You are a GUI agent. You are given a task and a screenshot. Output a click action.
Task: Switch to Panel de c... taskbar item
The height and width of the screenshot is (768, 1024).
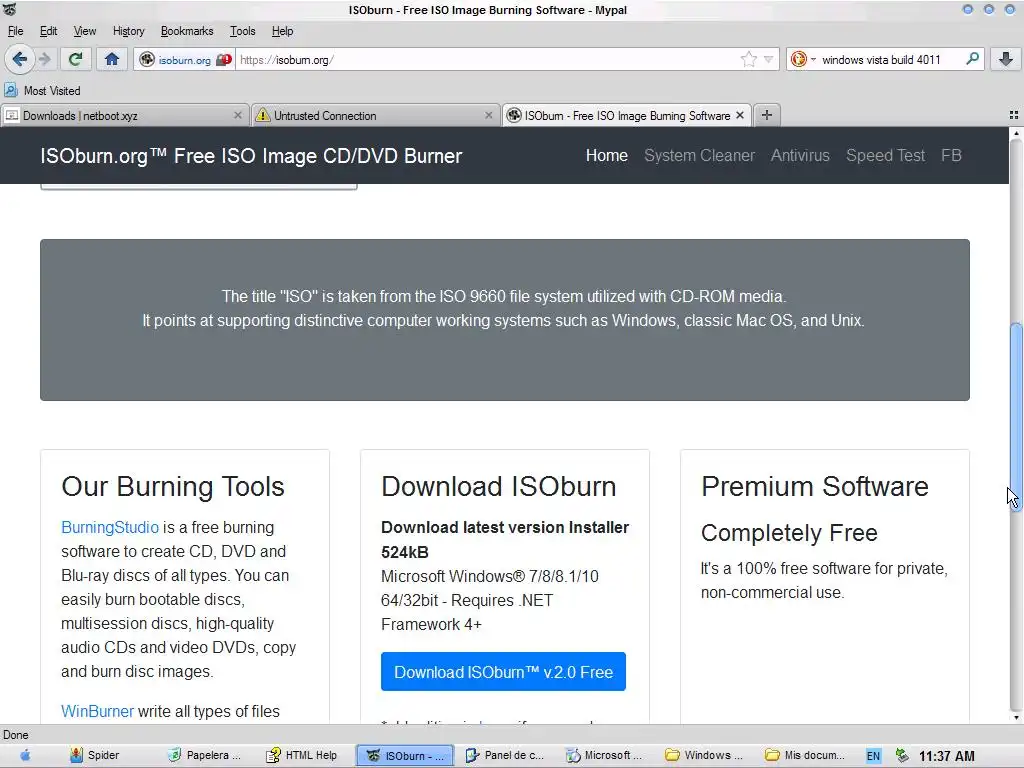click(505, 756)
